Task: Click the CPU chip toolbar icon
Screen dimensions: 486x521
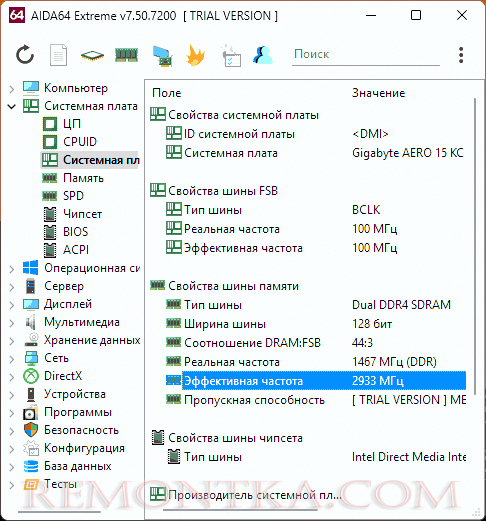Action: (92, 55)
